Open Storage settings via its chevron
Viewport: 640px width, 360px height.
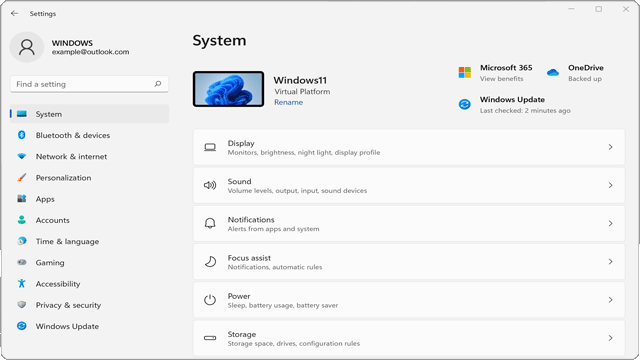point(611,338)
